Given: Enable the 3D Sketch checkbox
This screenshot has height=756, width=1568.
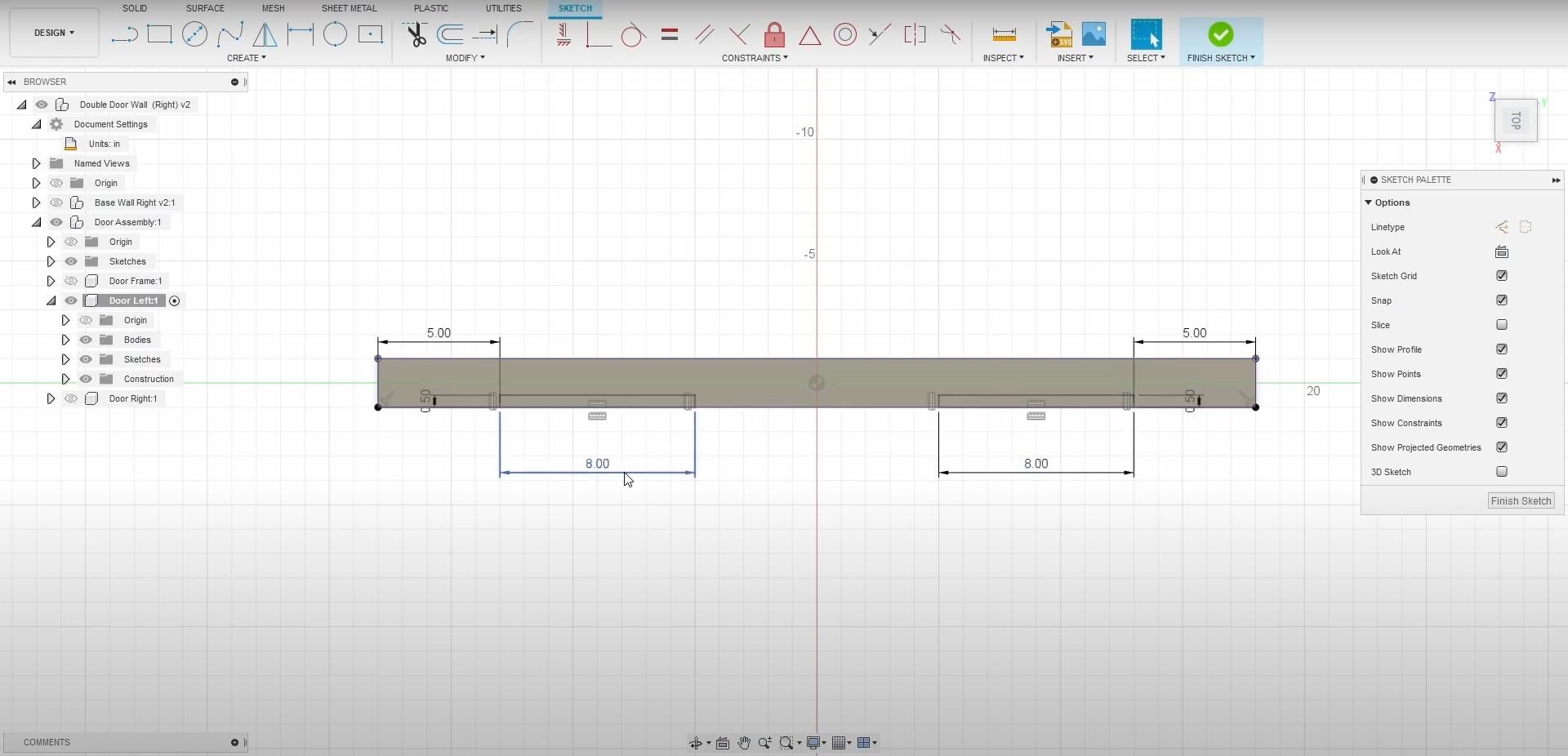Looking at the screenshot, I should (1501, 472).
